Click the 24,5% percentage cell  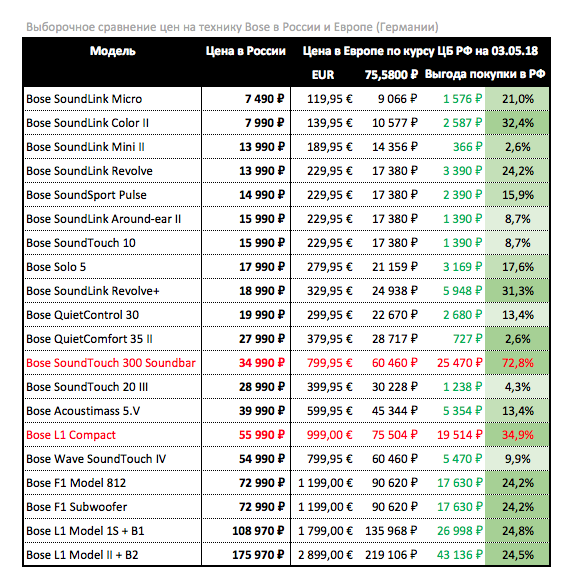[x=518, y=555]
